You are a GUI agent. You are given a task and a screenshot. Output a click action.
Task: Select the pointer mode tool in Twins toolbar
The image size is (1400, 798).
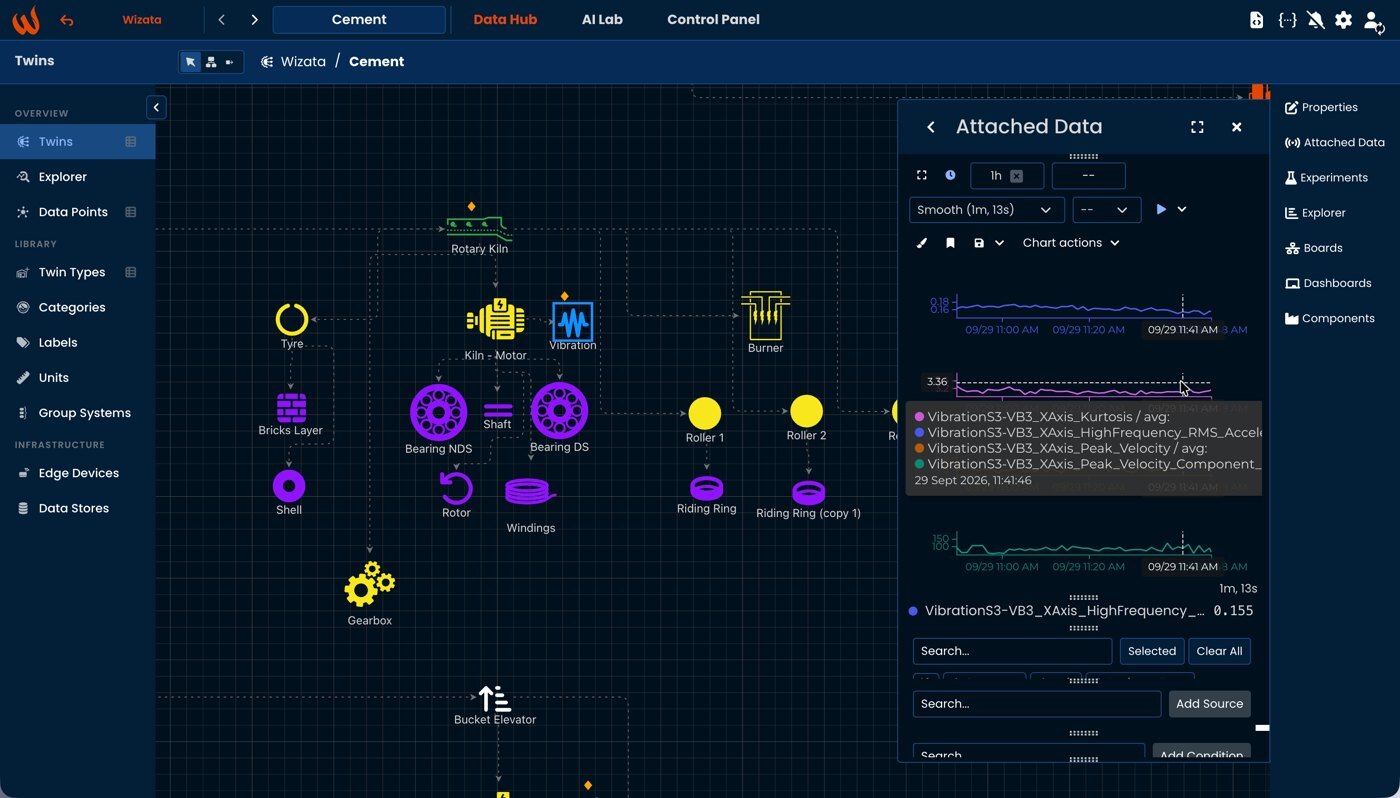pyautogui.click(x=190, y=62)
